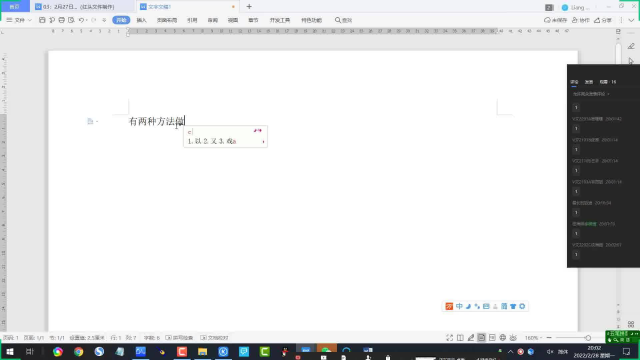The height and width of the screenshot is (360, 640).
Task: Select the 特色功能 ribbon tab
Action: click(x=311, y=20)
